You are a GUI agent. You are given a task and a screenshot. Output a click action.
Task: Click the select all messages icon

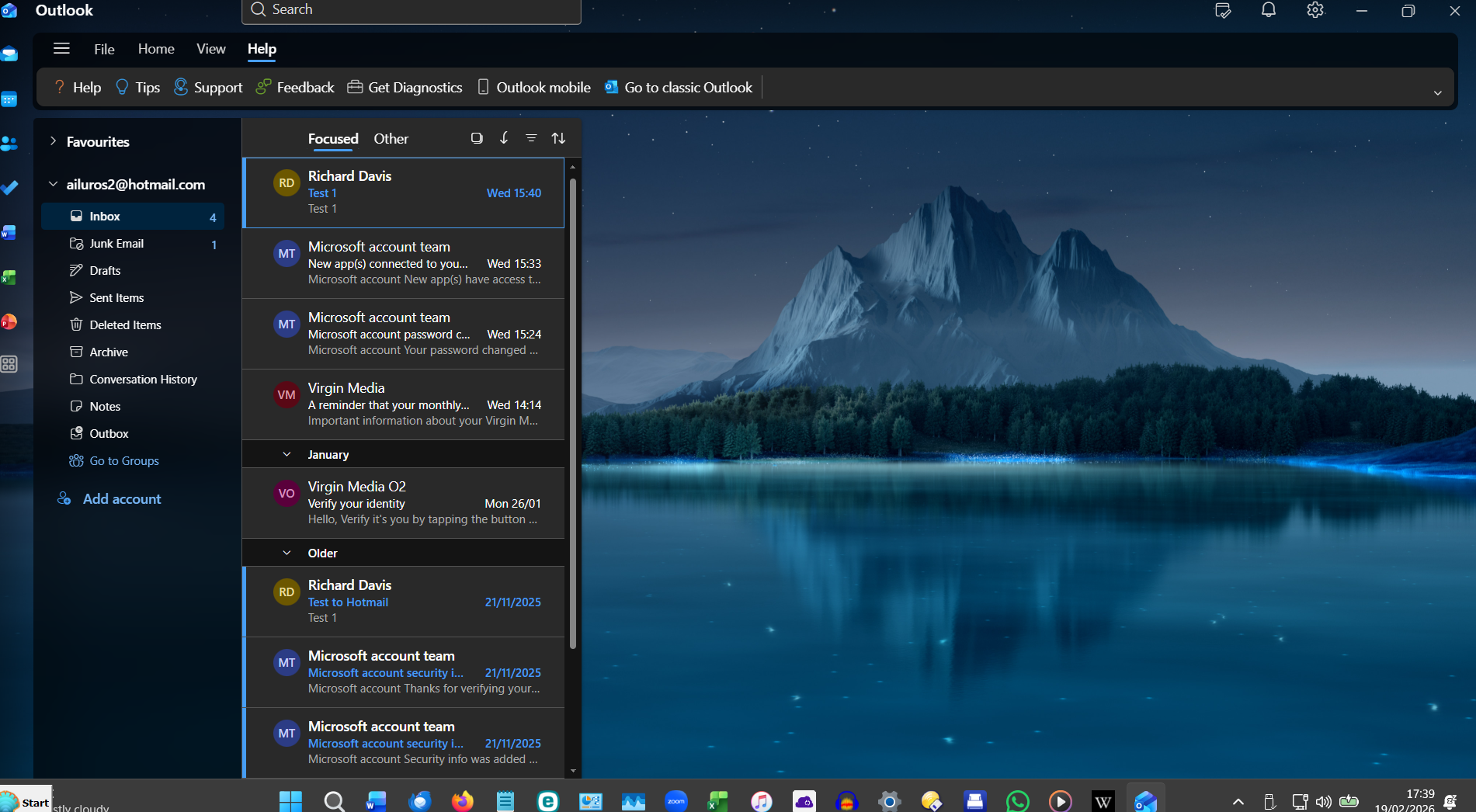tap(477, 138)
